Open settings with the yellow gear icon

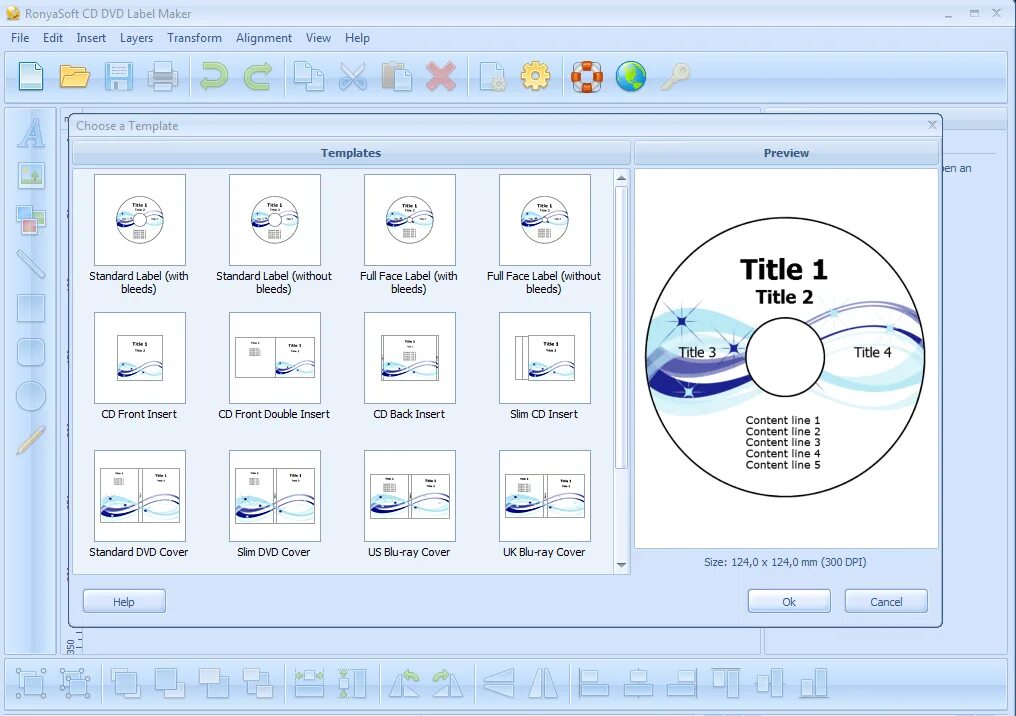535,76
